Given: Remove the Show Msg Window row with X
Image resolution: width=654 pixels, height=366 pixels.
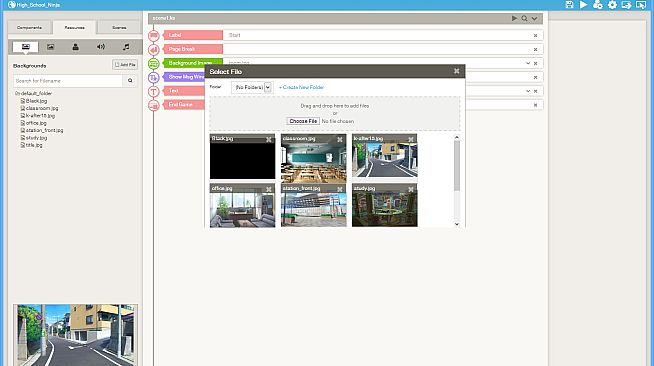Looking at the screenshot, I should click(536, 77).
